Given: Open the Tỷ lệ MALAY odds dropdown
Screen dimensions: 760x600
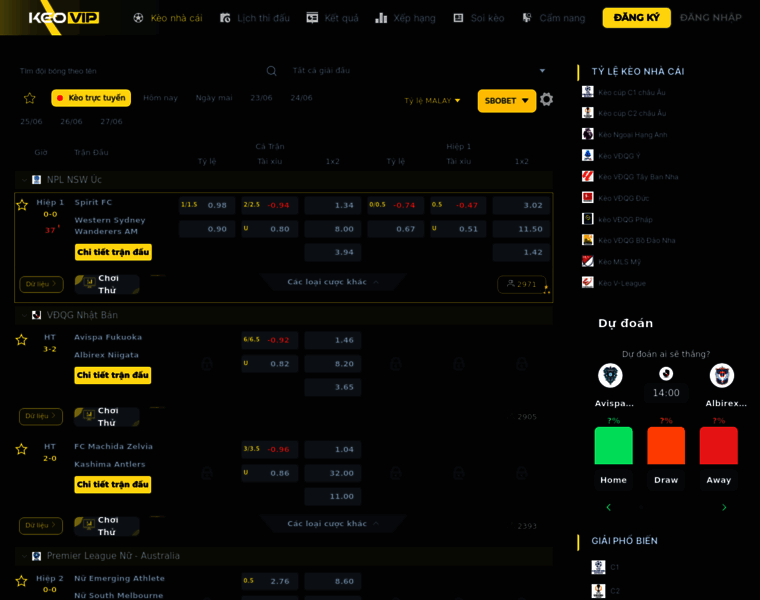Looking at the screenshot, I should (432, 101).
